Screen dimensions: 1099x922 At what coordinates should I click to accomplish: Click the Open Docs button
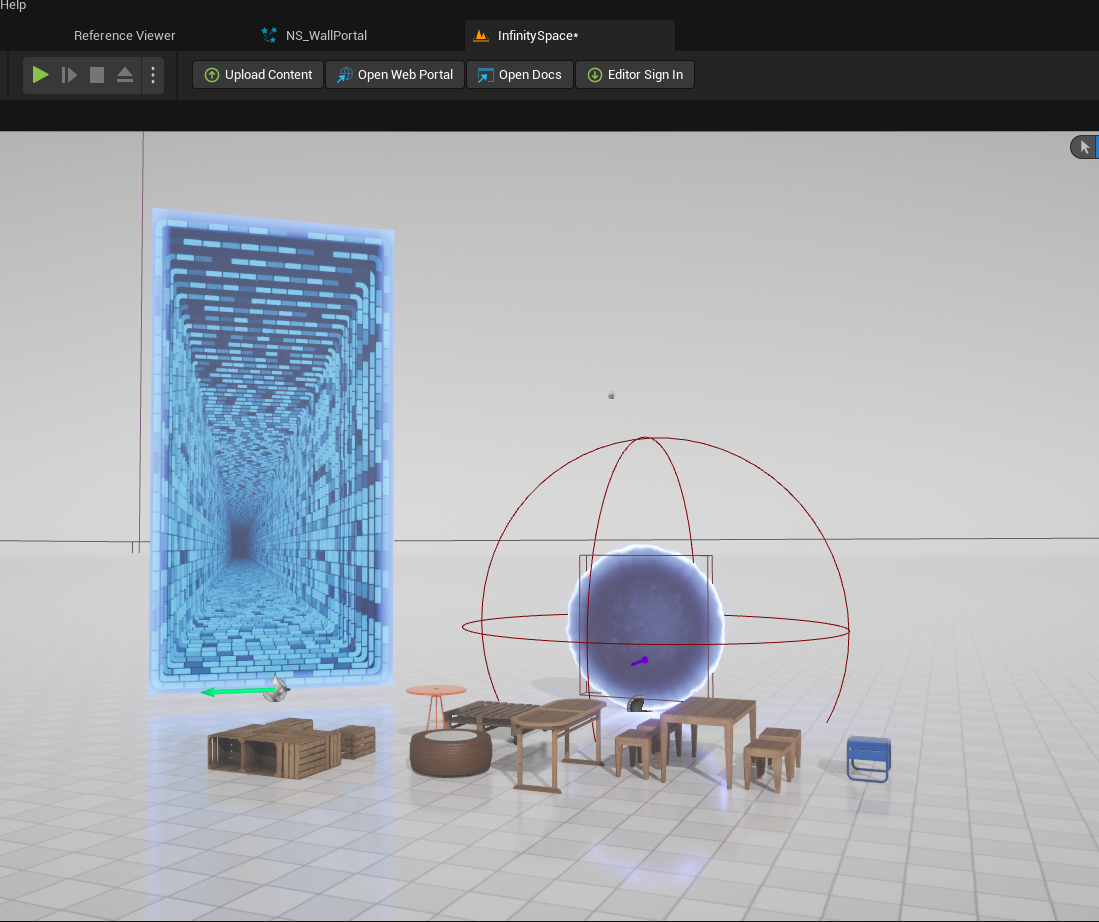520,75
